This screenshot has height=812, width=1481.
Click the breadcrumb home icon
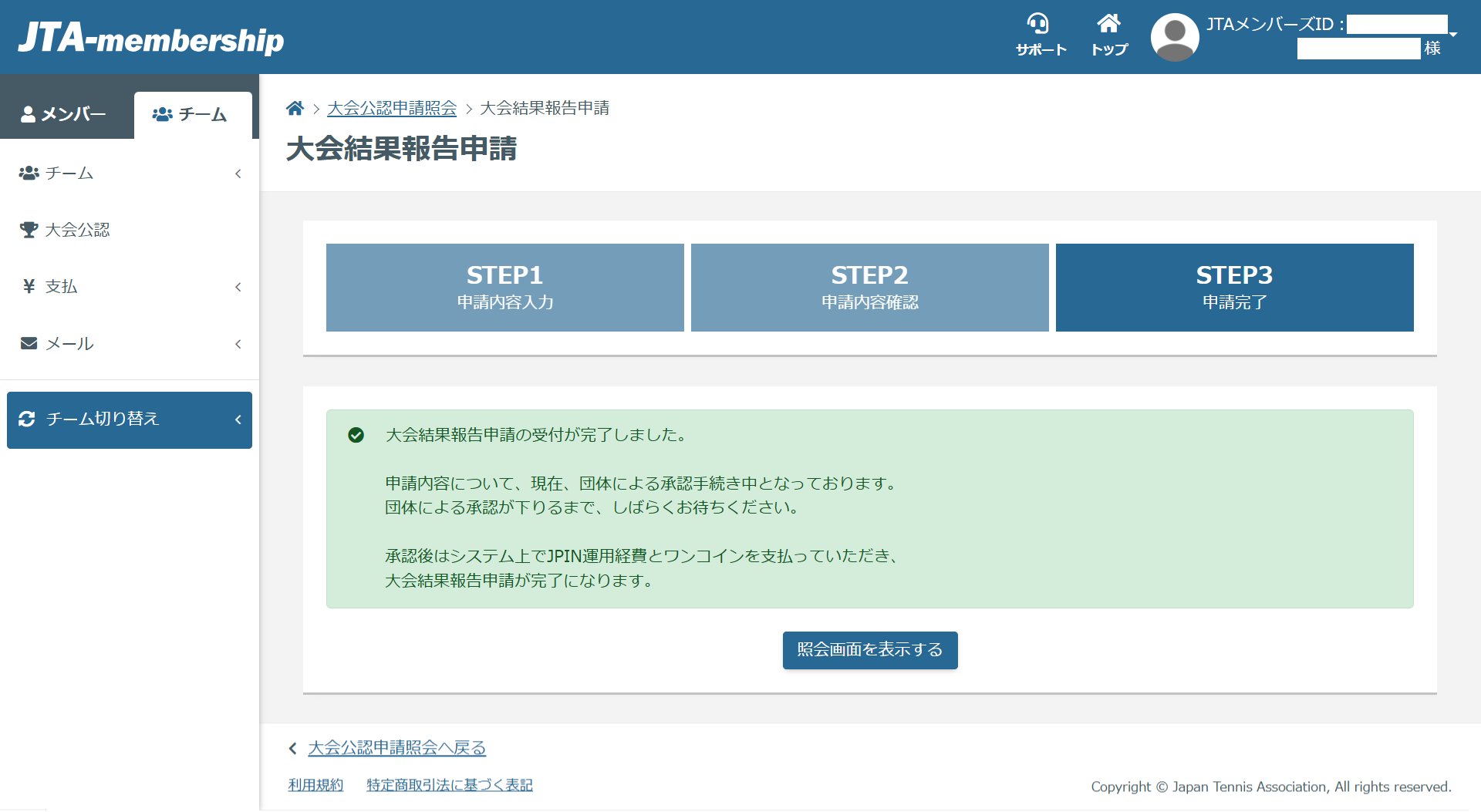coord(295,109)
